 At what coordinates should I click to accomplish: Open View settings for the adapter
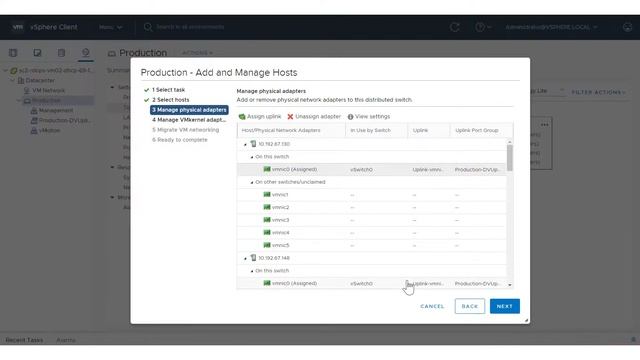[x=369, y=117]
